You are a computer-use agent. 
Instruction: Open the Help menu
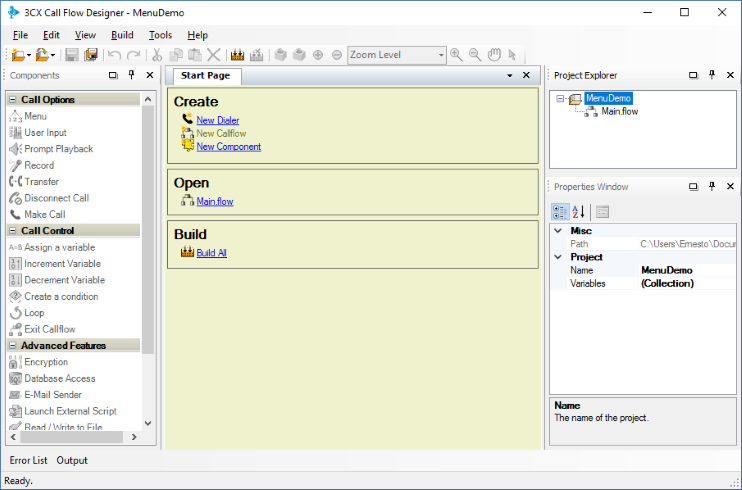[x=197, y=35]
